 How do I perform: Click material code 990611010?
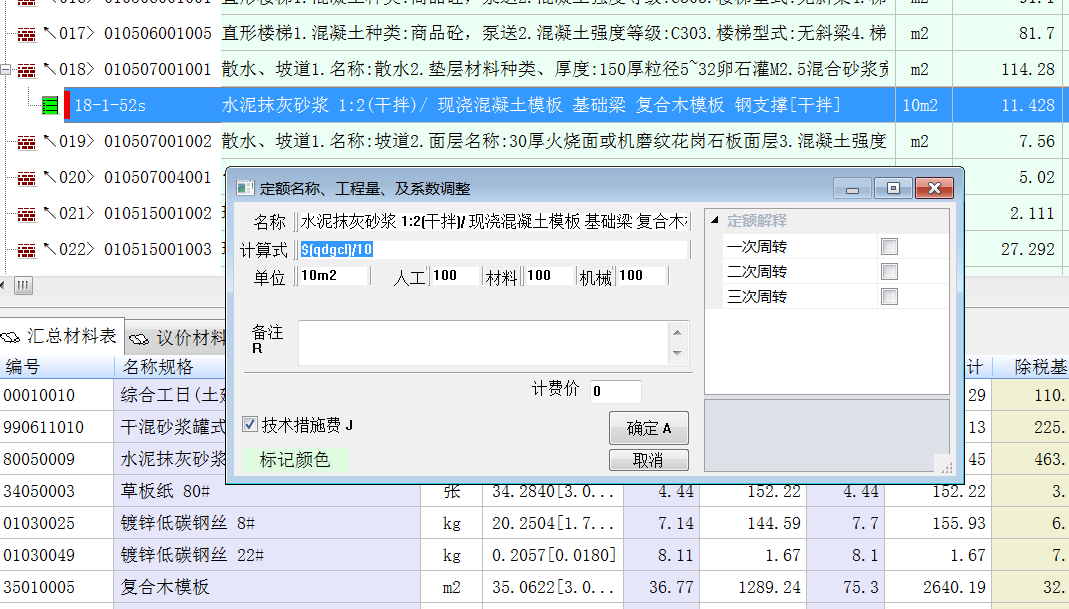[43, 428]
